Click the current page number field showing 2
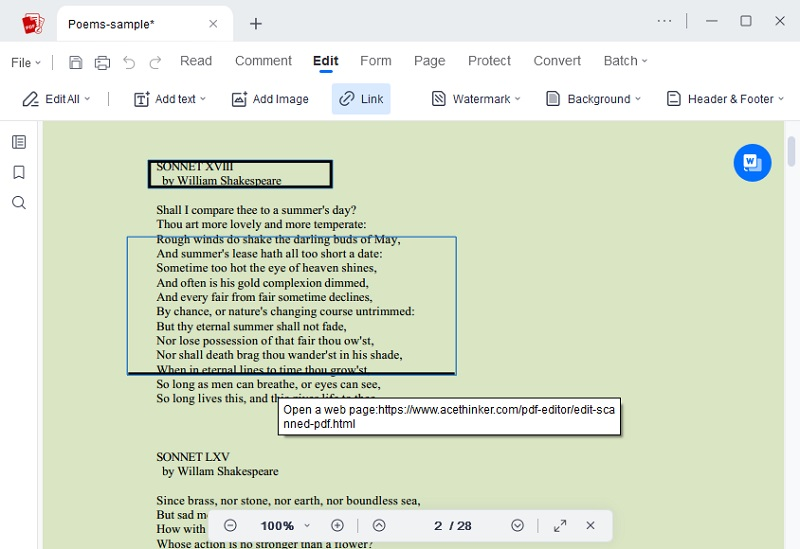The height and width of the screenshot is (549, 800). [438, 526]
